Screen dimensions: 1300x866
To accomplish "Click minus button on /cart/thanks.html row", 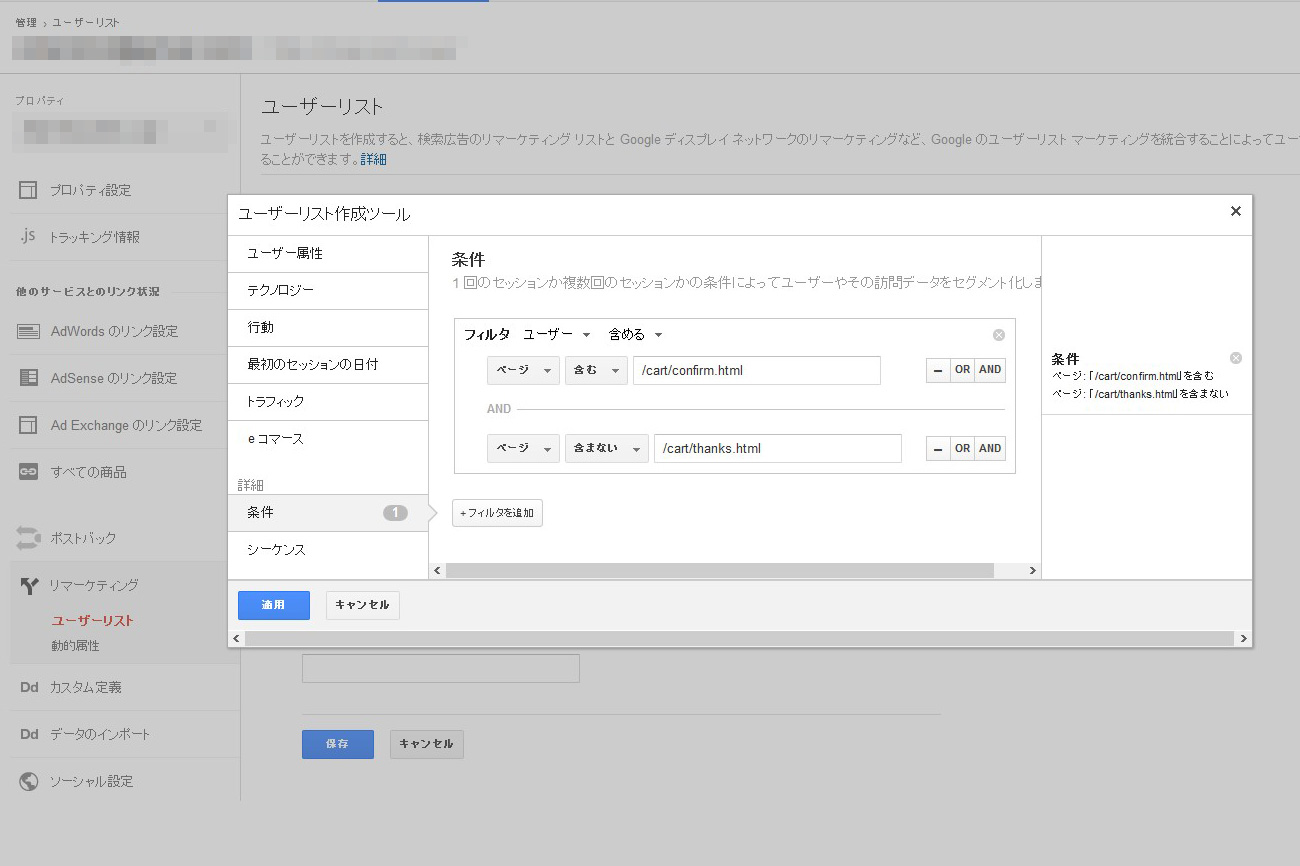I will point(937,448).
